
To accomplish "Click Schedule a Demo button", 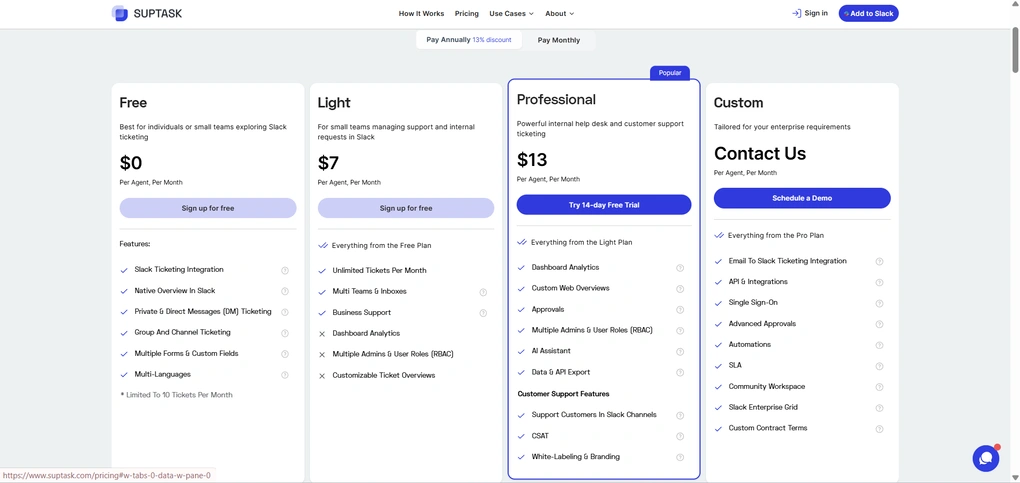I will 802,198.
